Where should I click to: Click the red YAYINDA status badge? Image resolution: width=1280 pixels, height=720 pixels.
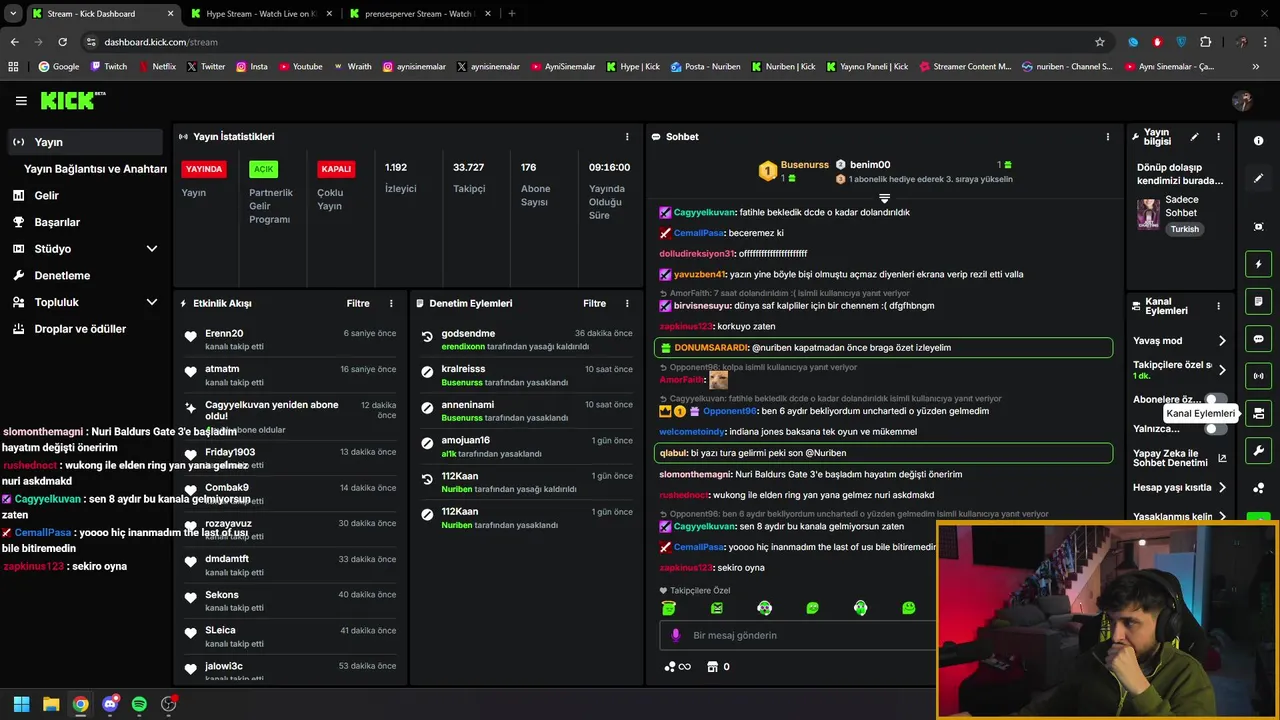coord(204,169)
